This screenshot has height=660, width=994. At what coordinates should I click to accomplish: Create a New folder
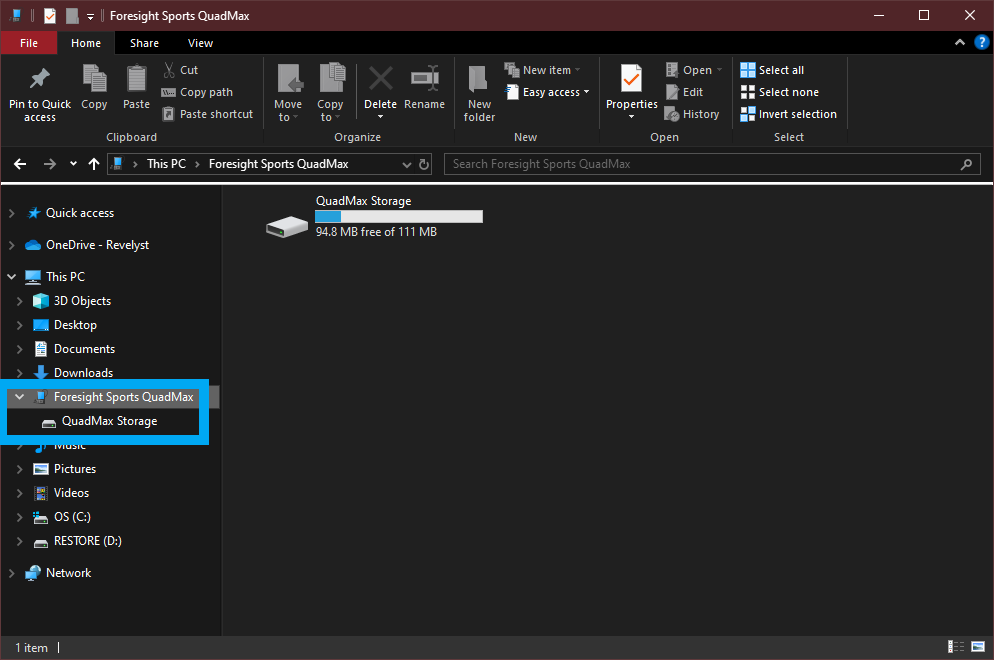[x=479, y=93]
